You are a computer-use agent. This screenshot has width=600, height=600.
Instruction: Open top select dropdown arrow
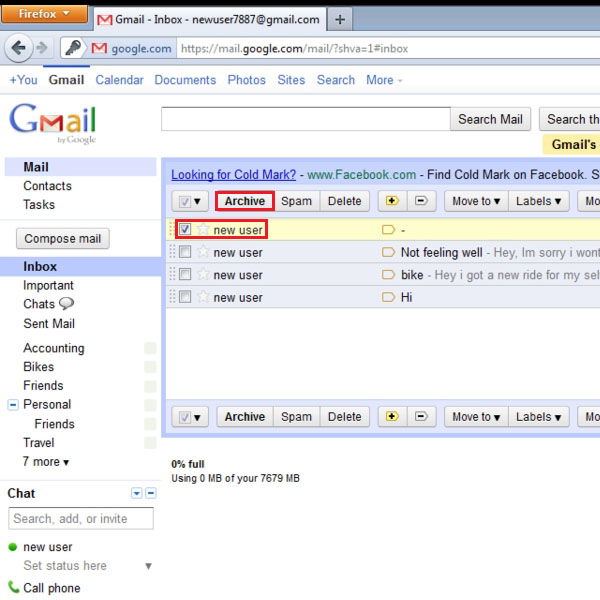point(197,201)
